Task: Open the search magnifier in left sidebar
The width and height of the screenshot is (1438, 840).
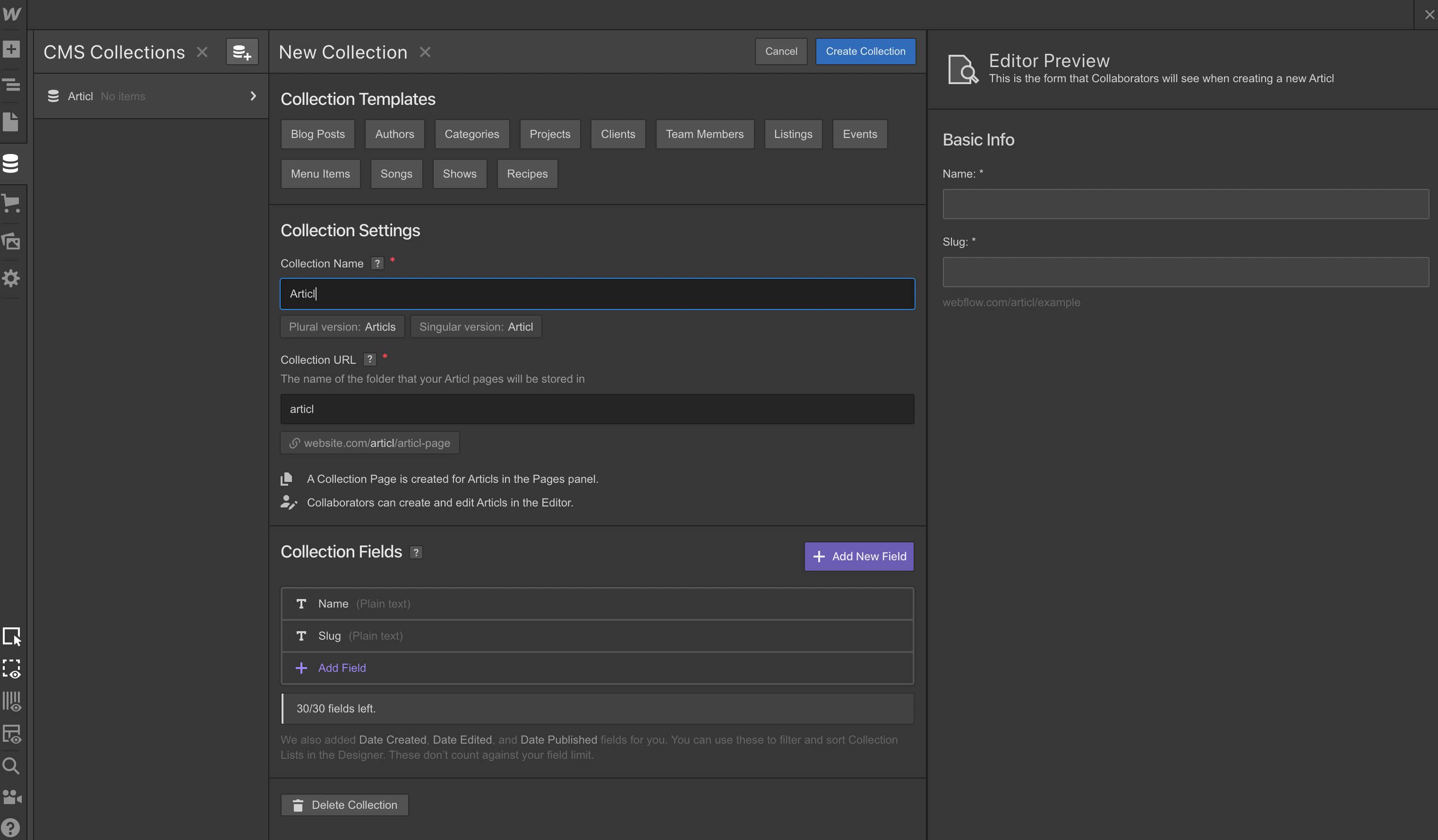Action: 11,766
